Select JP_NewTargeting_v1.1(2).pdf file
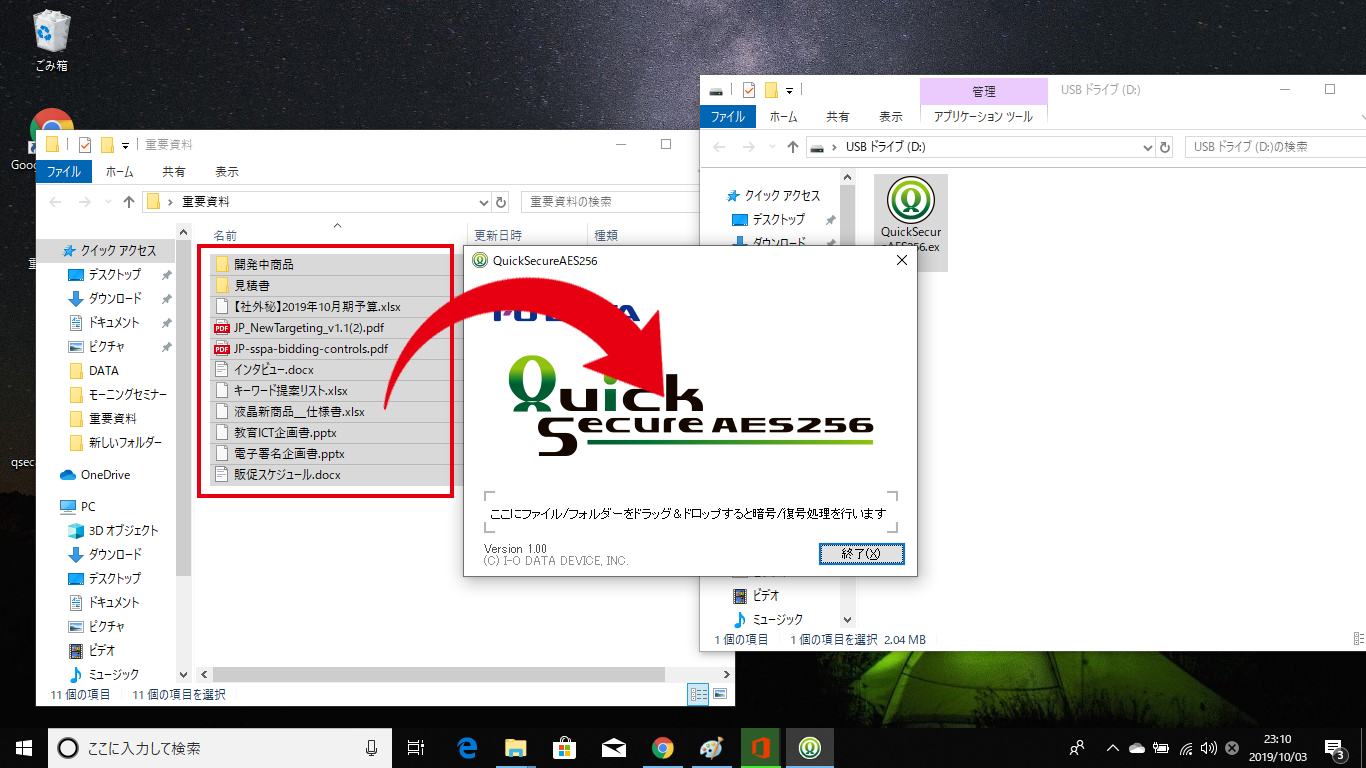 309,328
